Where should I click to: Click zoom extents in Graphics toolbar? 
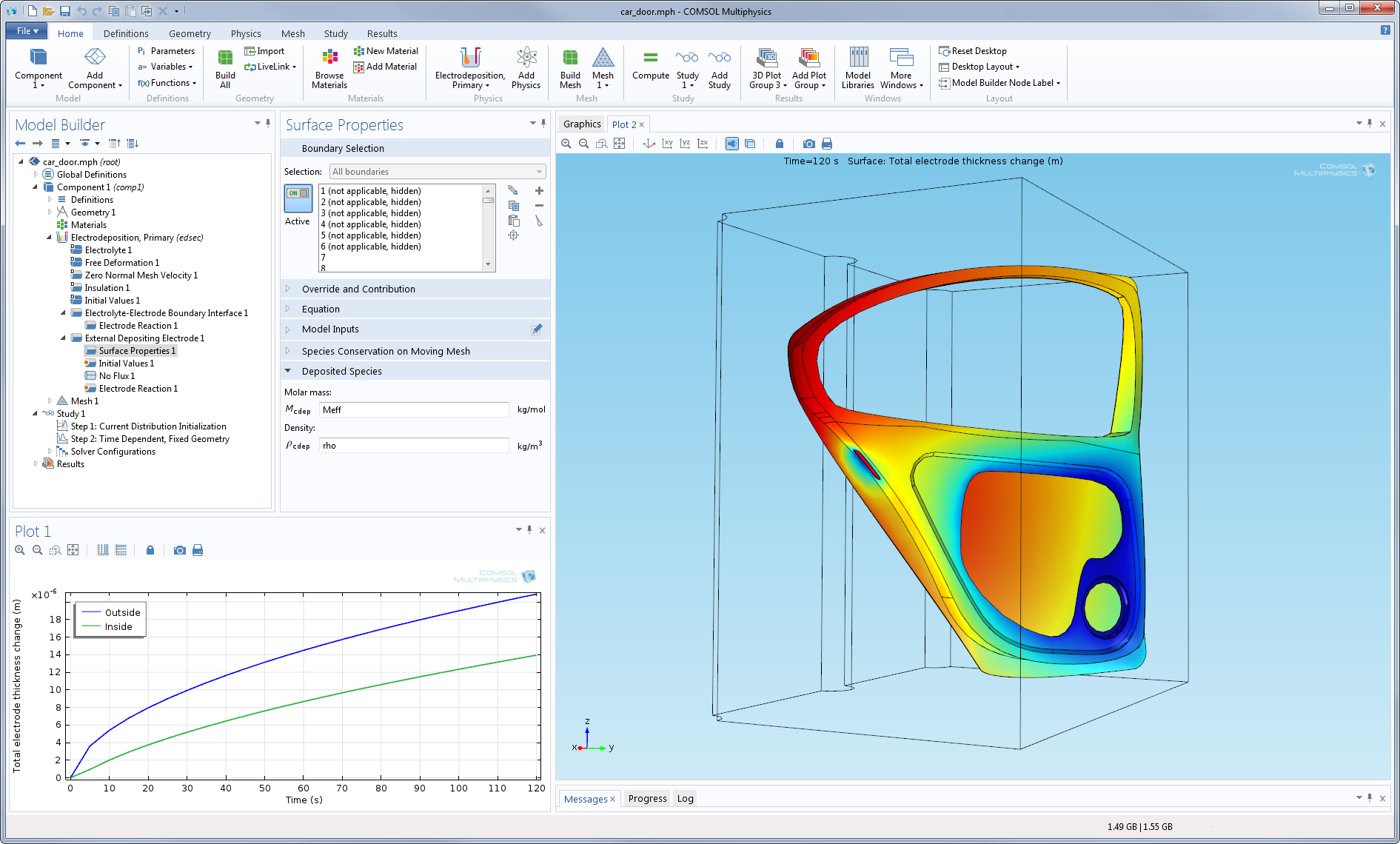(620, 144)
